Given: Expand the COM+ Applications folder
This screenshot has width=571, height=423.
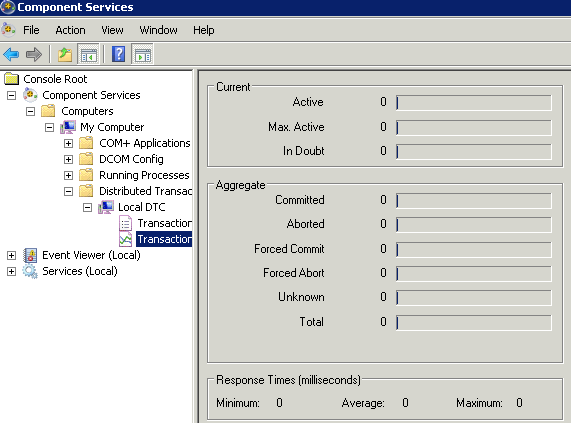Looking at the screenshot, I should [x=68, y=143].
